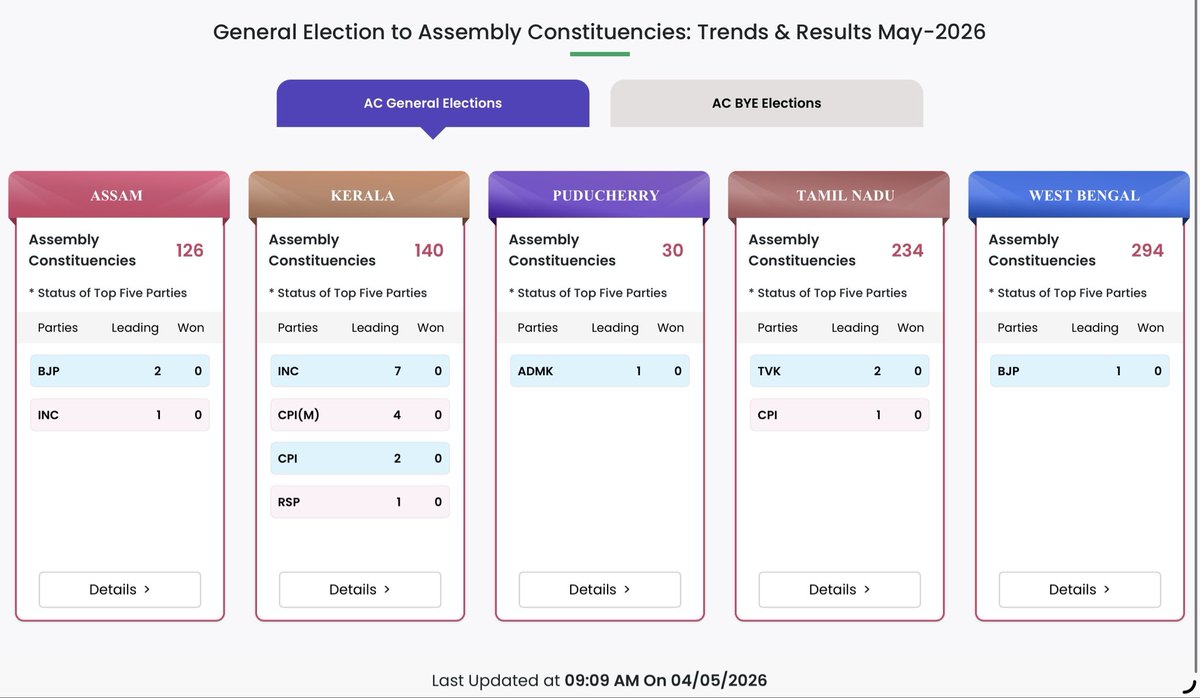1200x698 pixels.
Task: Select the WEST BENGAL card header
Action: [1079, 195]
